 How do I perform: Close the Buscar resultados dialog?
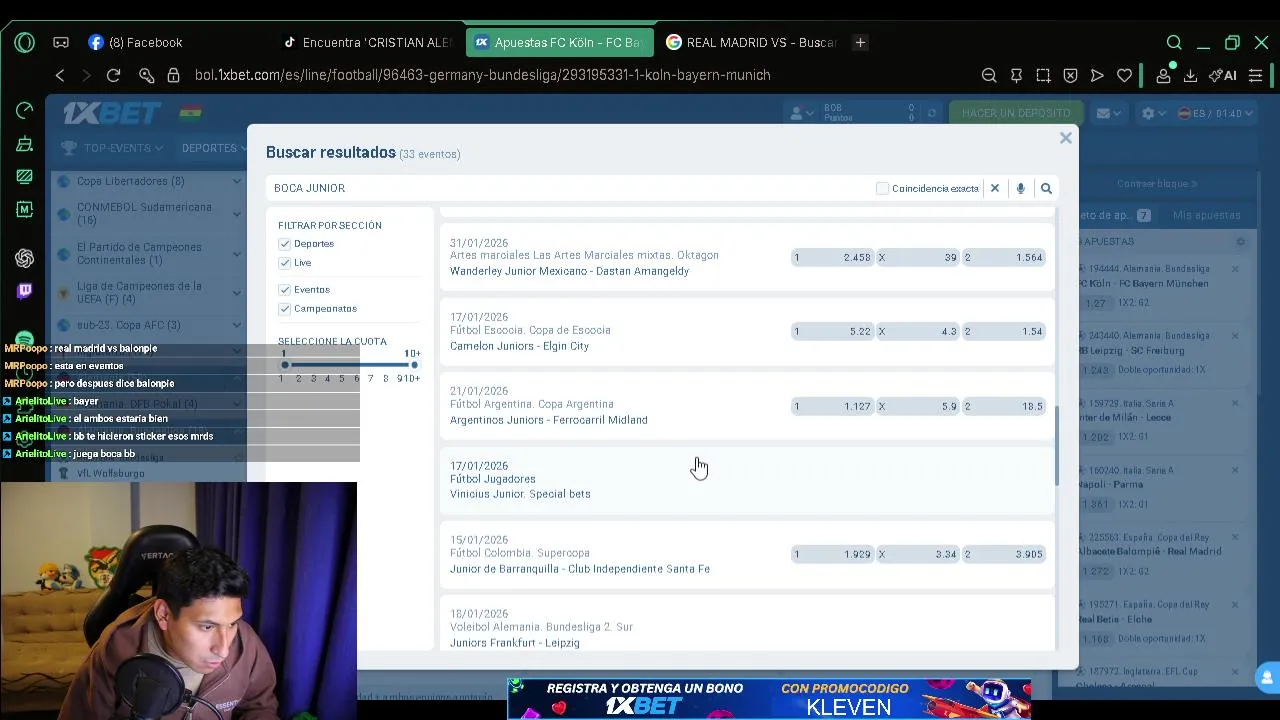1066,138
